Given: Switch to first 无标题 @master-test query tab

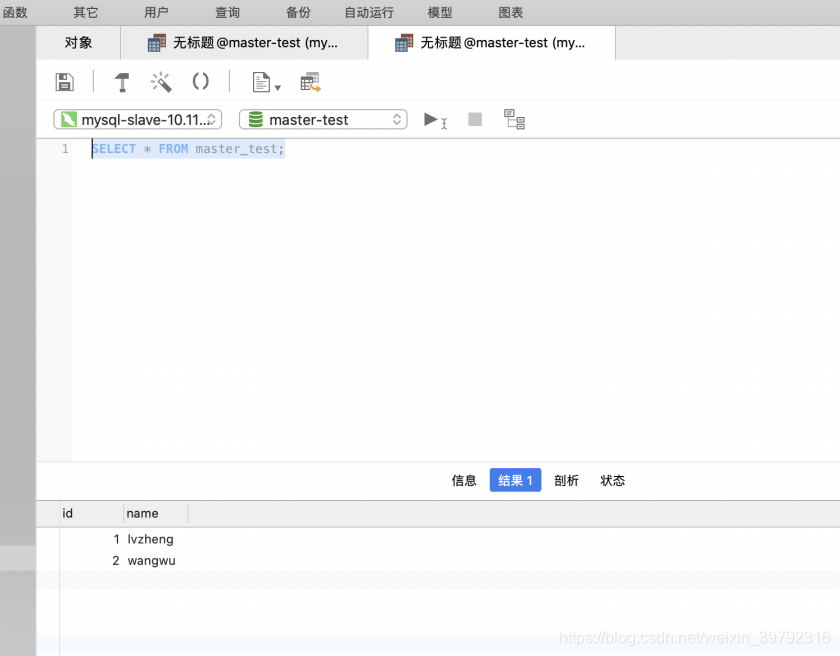Looking at the screenshot, I should click(244, 42).
